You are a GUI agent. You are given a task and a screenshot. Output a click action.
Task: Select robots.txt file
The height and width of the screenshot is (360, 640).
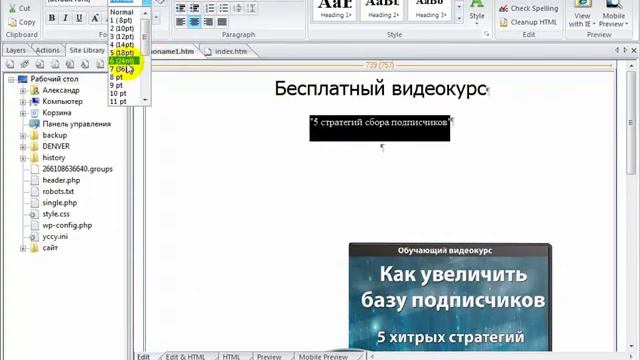[x=58, y=191]
